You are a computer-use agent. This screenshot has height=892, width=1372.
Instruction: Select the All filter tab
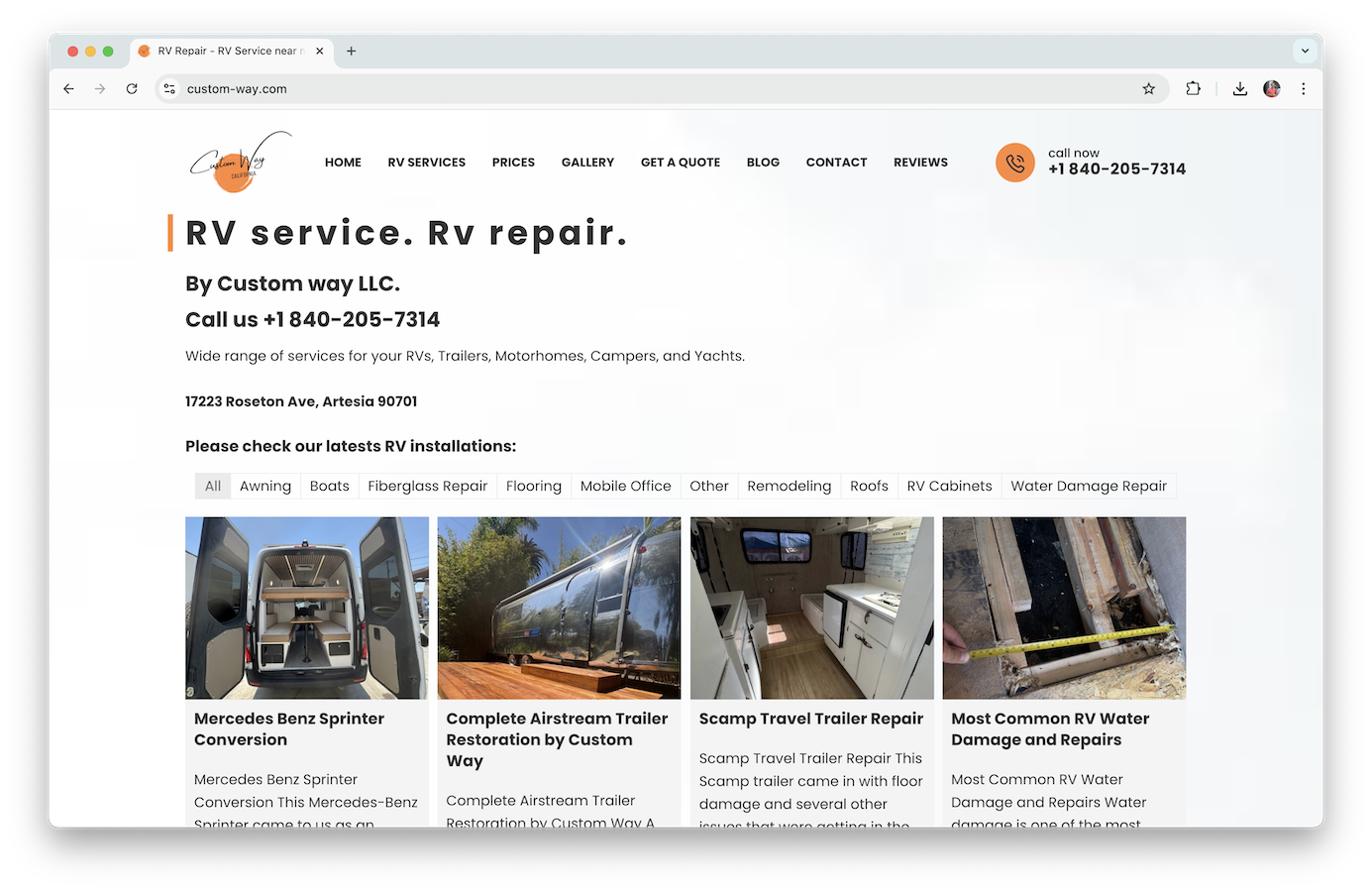(213, 486)
